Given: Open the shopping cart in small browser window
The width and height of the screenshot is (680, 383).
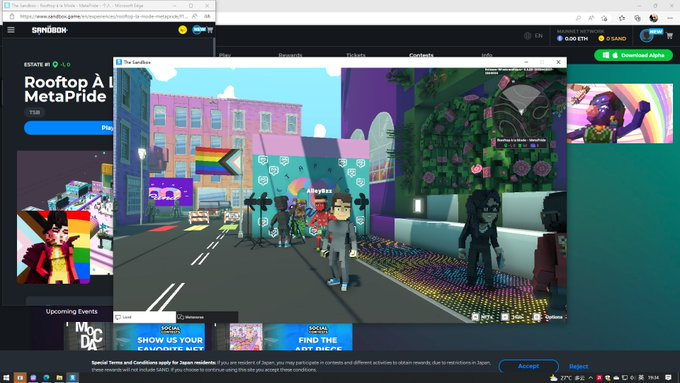Looking at the screenshot, I should pos(210,30).
